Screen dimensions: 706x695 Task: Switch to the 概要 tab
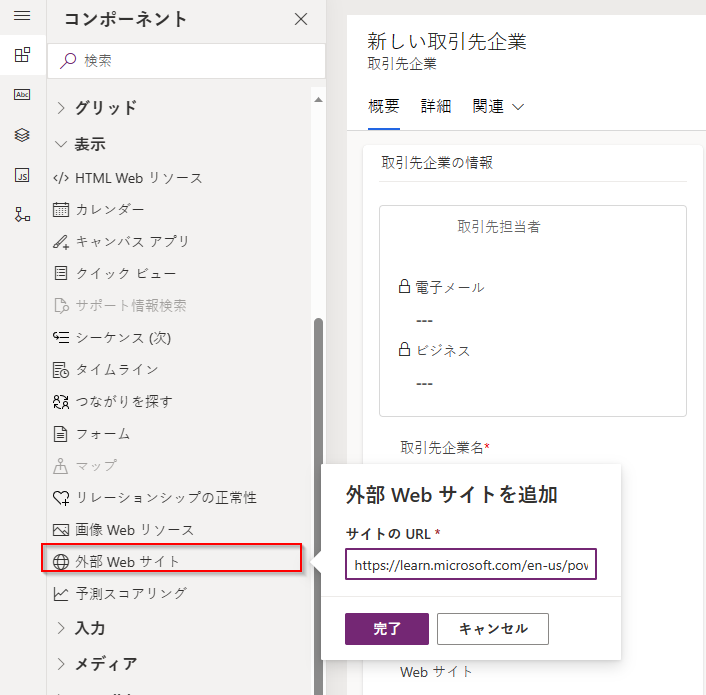pyautogui.click(x=384, y=107)
